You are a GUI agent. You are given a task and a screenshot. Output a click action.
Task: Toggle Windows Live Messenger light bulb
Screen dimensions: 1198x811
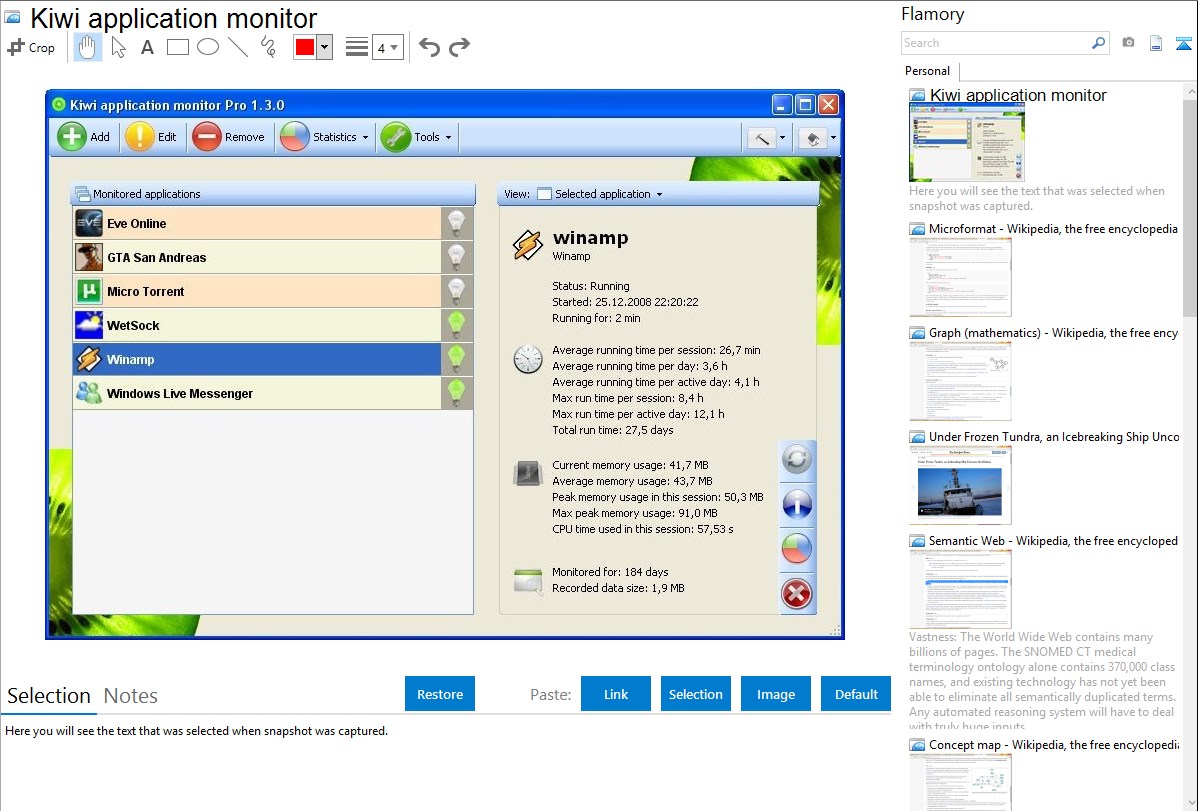[457, 393]
